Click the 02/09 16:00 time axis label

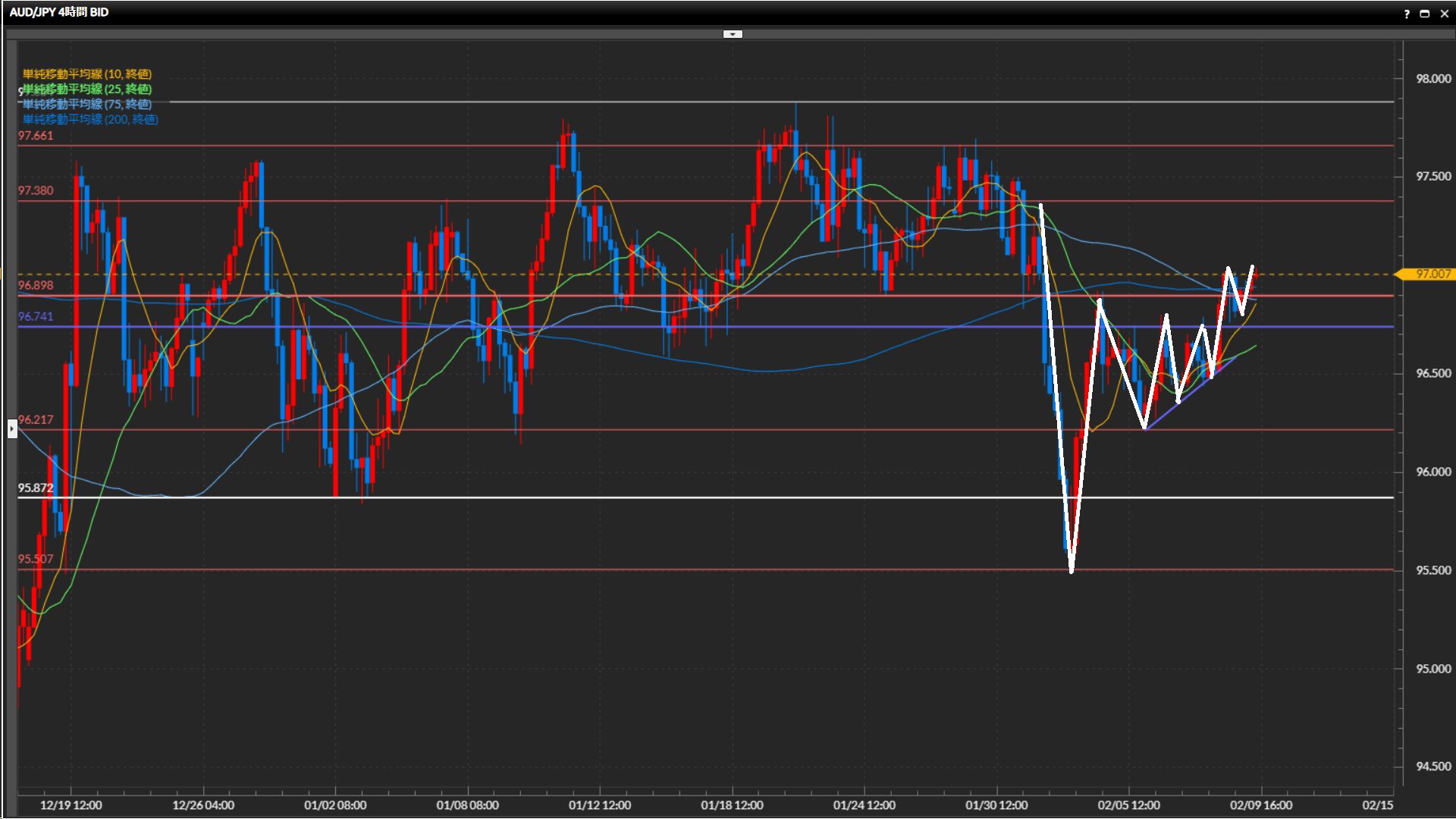[x=1260, y=805]
